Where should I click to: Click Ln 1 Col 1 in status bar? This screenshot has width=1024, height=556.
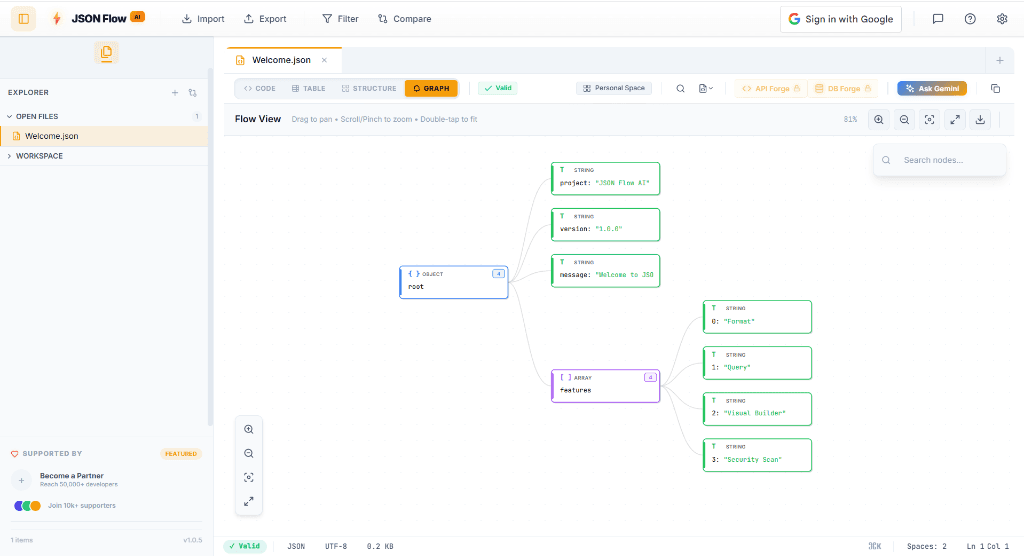(x=987, y=546)
